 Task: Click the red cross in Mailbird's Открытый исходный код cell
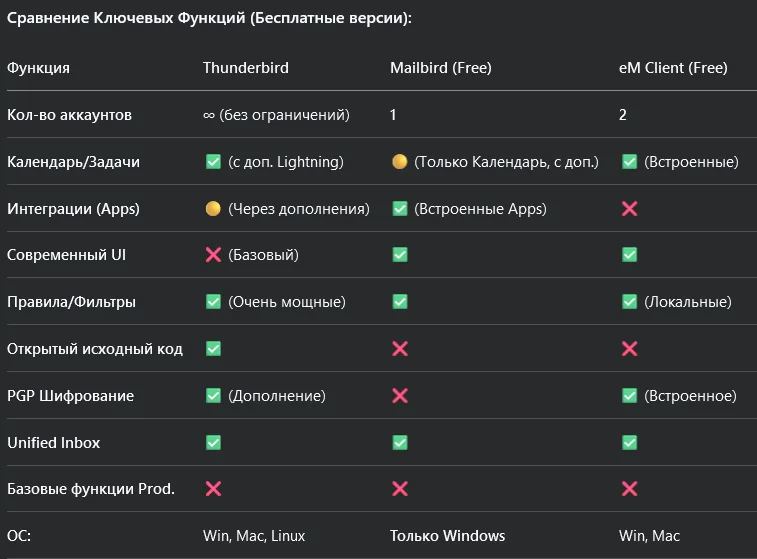point(400,349)
